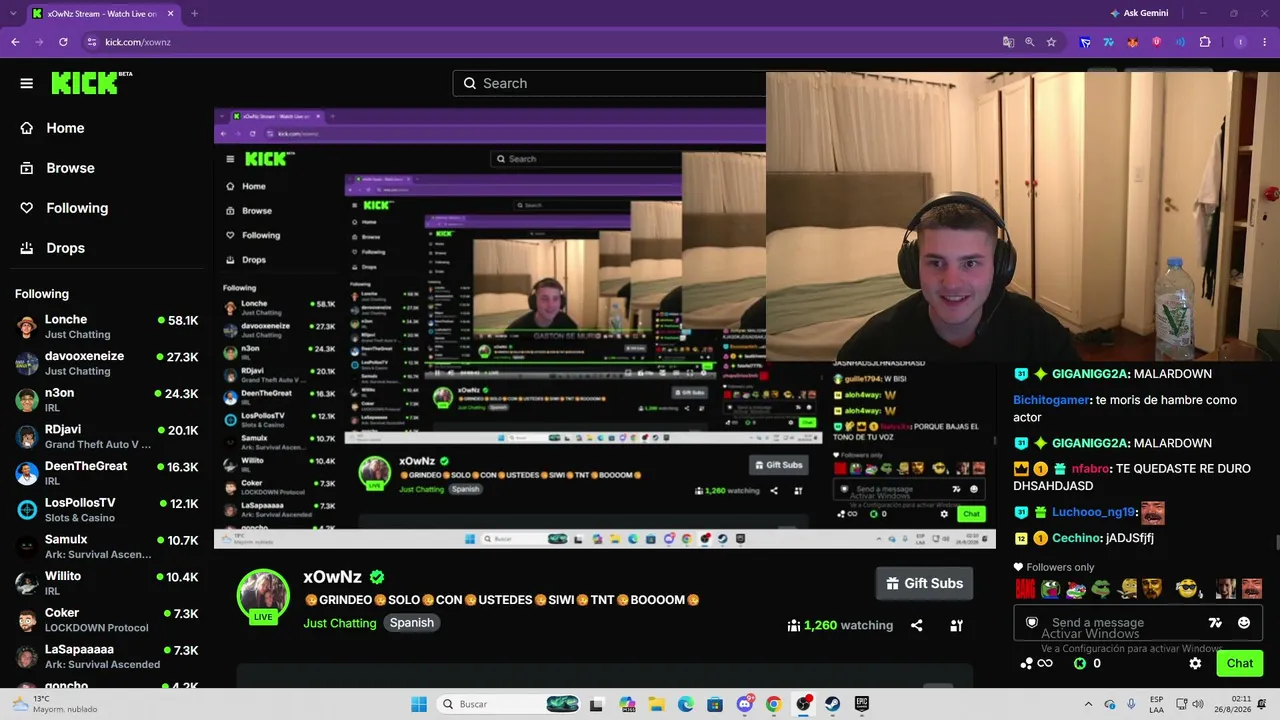This screenshot has height=720, width=1280.
Task: Open LaSapaaaaa's channel in sidebar
Action: [106, 657]
